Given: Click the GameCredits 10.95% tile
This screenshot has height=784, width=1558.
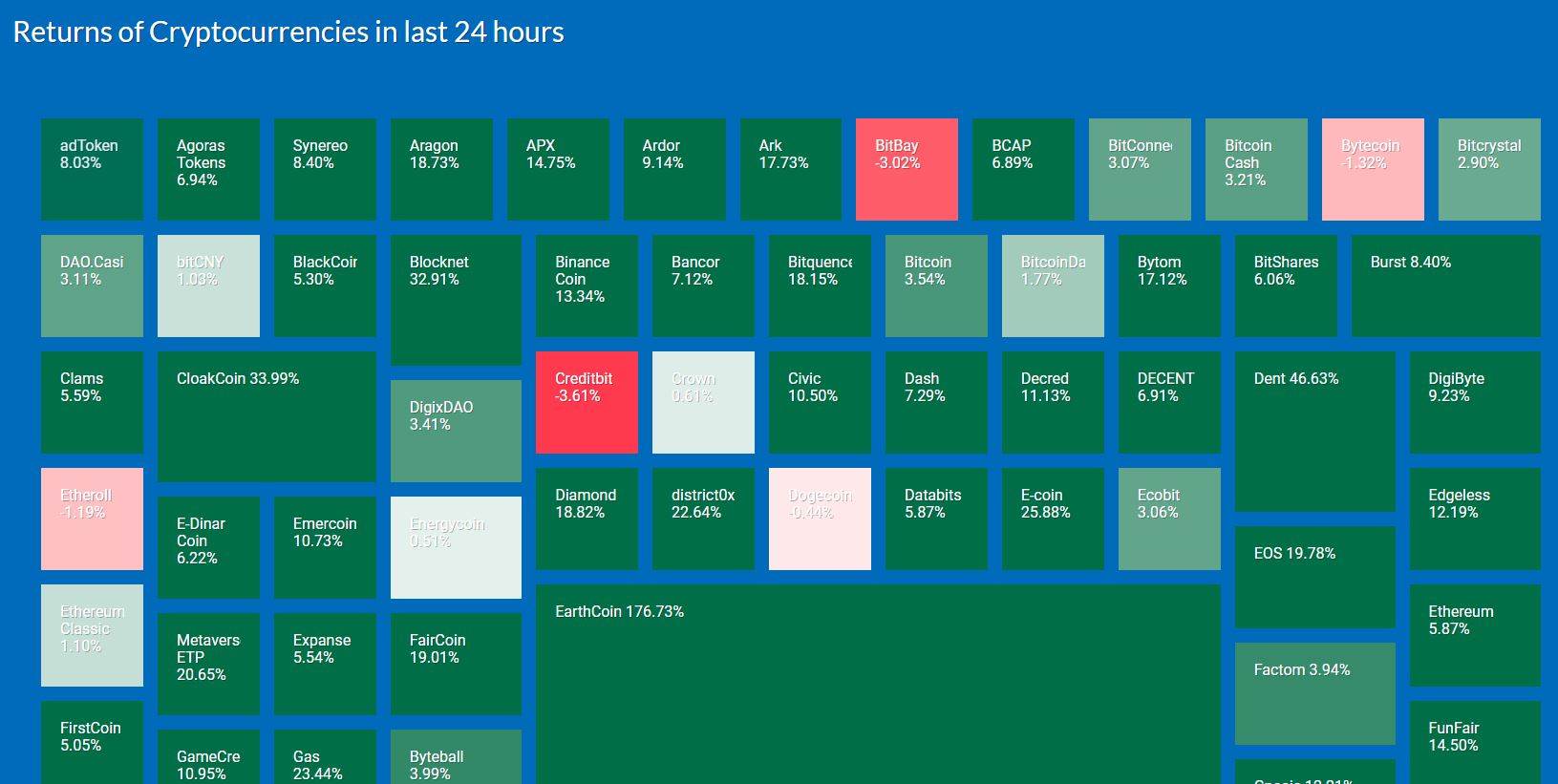Looking at the screenshot, I should pyautogui.click(x=208, y=756).
